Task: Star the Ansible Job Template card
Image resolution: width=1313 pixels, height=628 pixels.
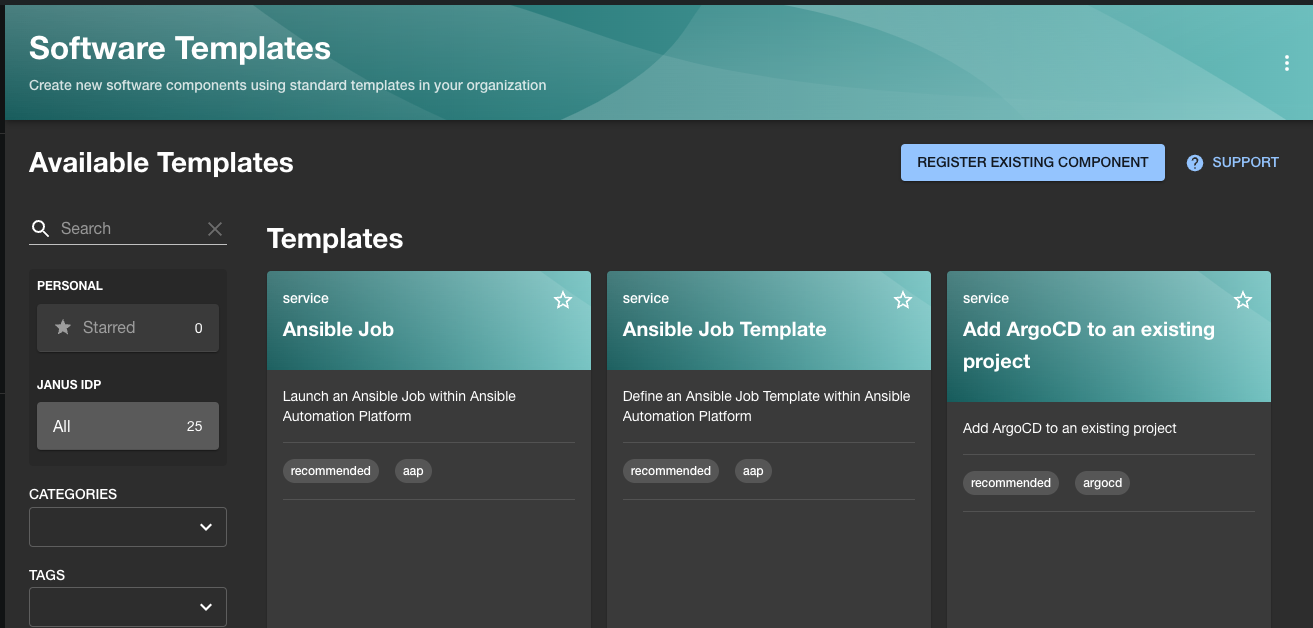Action: 903,300
